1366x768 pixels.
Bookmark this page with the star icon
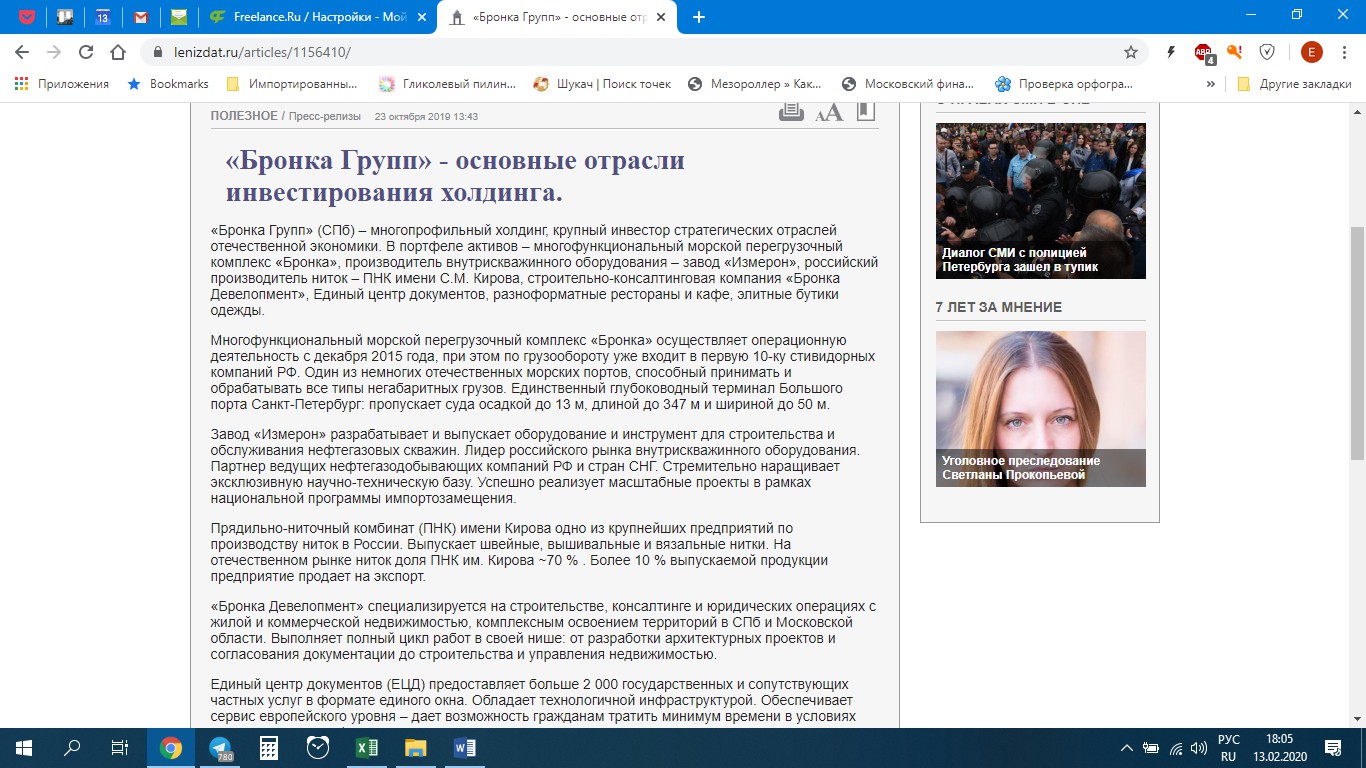point(1131,52)
